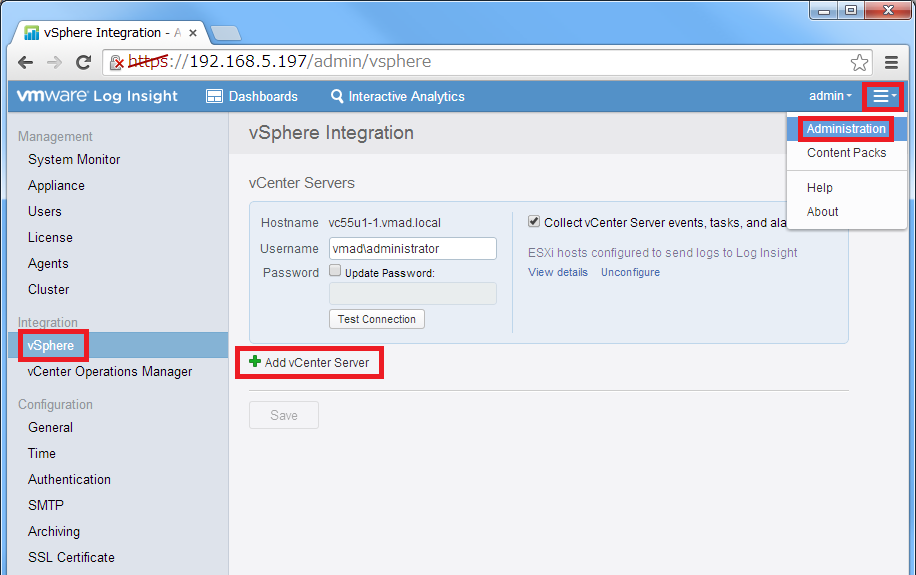Open SMTP configuration page
The image size is (916, 575).
click(x=46, y=505)
